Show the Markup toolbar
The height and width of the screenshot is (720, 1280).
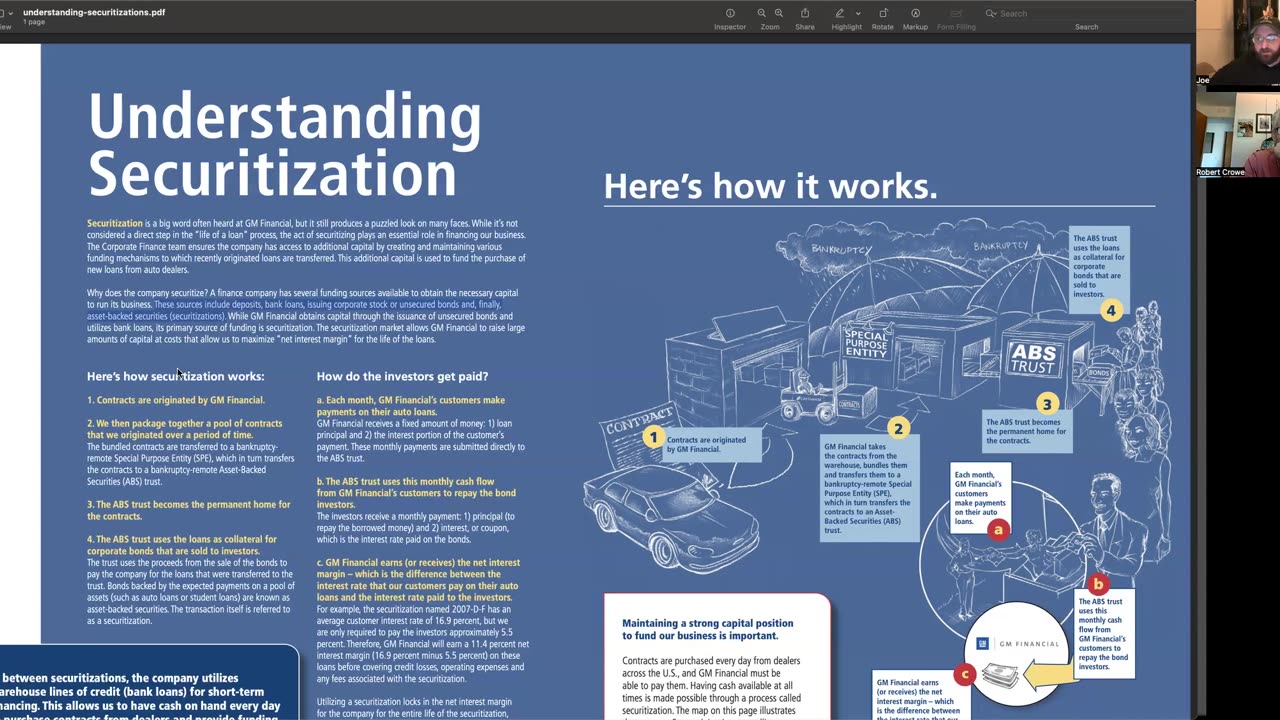click(915, 13)
